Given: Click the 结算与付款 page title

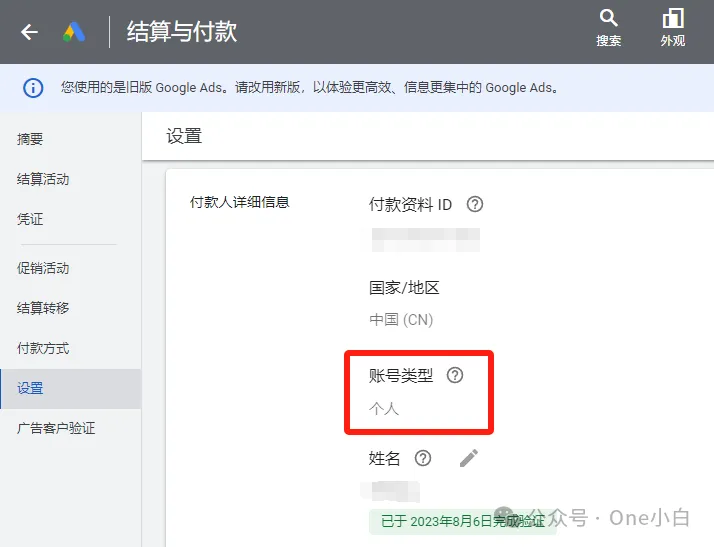Looking at the screenshot, I should point(182,32).
